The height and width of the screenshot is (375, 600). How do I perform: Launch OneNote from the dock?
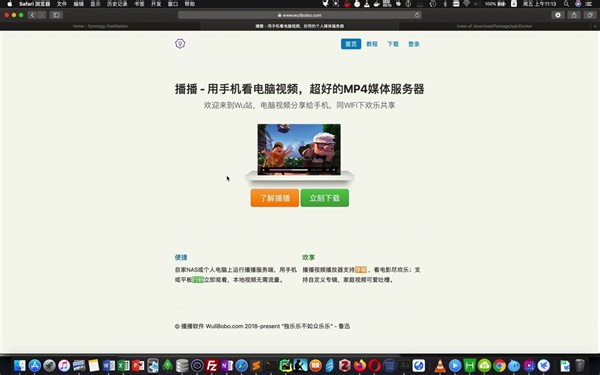227,365
